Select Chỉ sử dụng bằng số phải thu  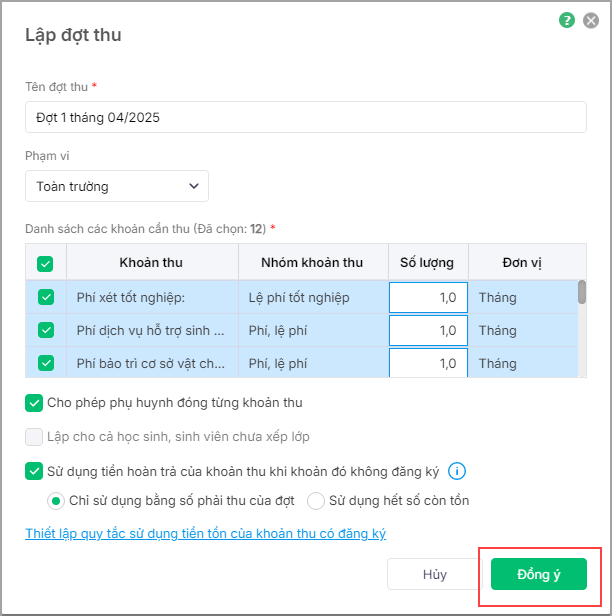tap(57, 500)
